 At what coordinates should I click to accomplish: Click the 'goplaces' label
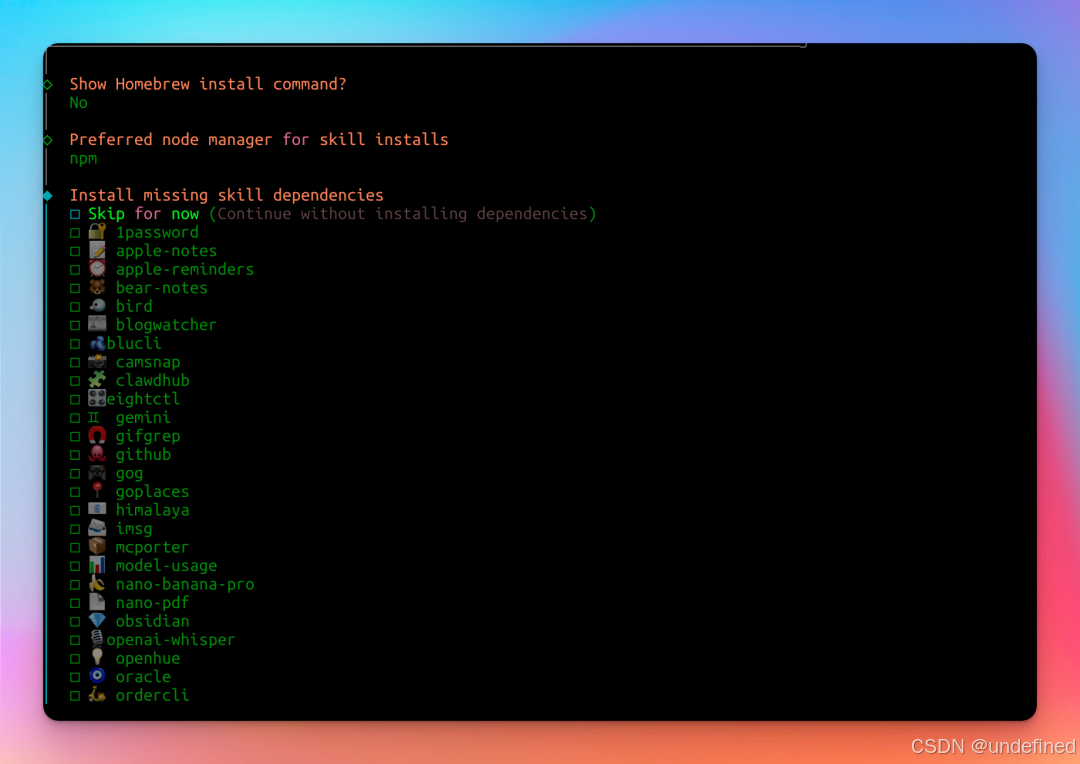[x=152, y=492]
